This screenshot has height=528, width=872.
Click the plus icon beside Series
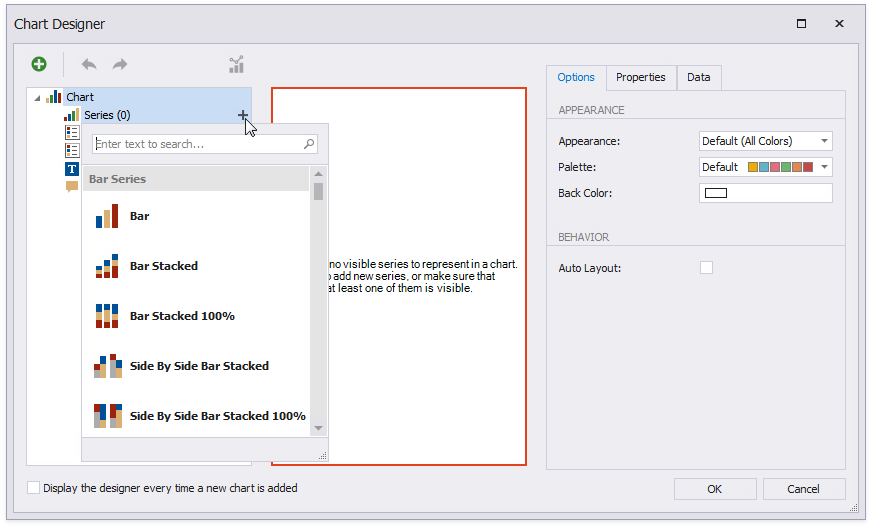[243, 115]
